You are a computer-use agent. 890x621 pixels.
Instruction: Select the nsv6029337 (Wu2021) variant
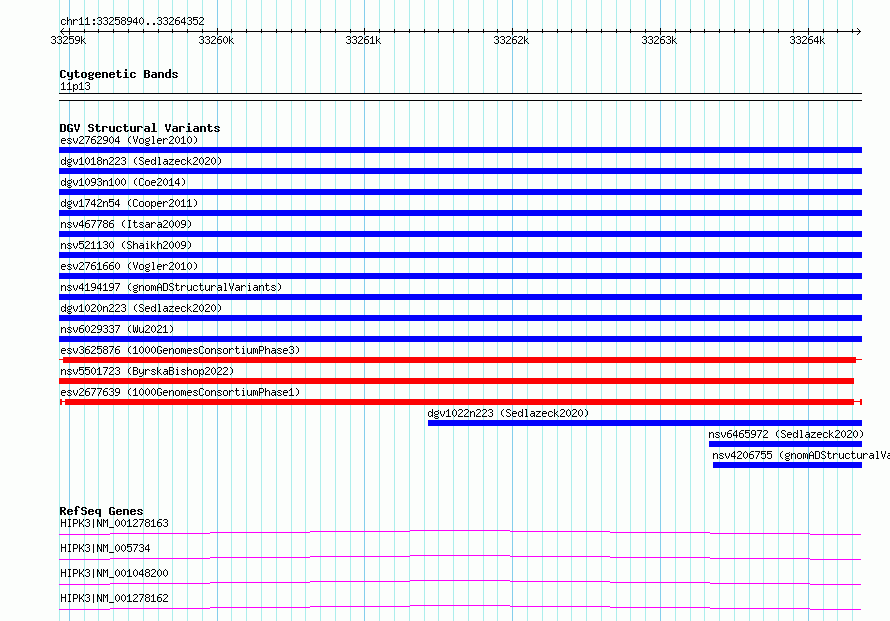coord(117,329)
